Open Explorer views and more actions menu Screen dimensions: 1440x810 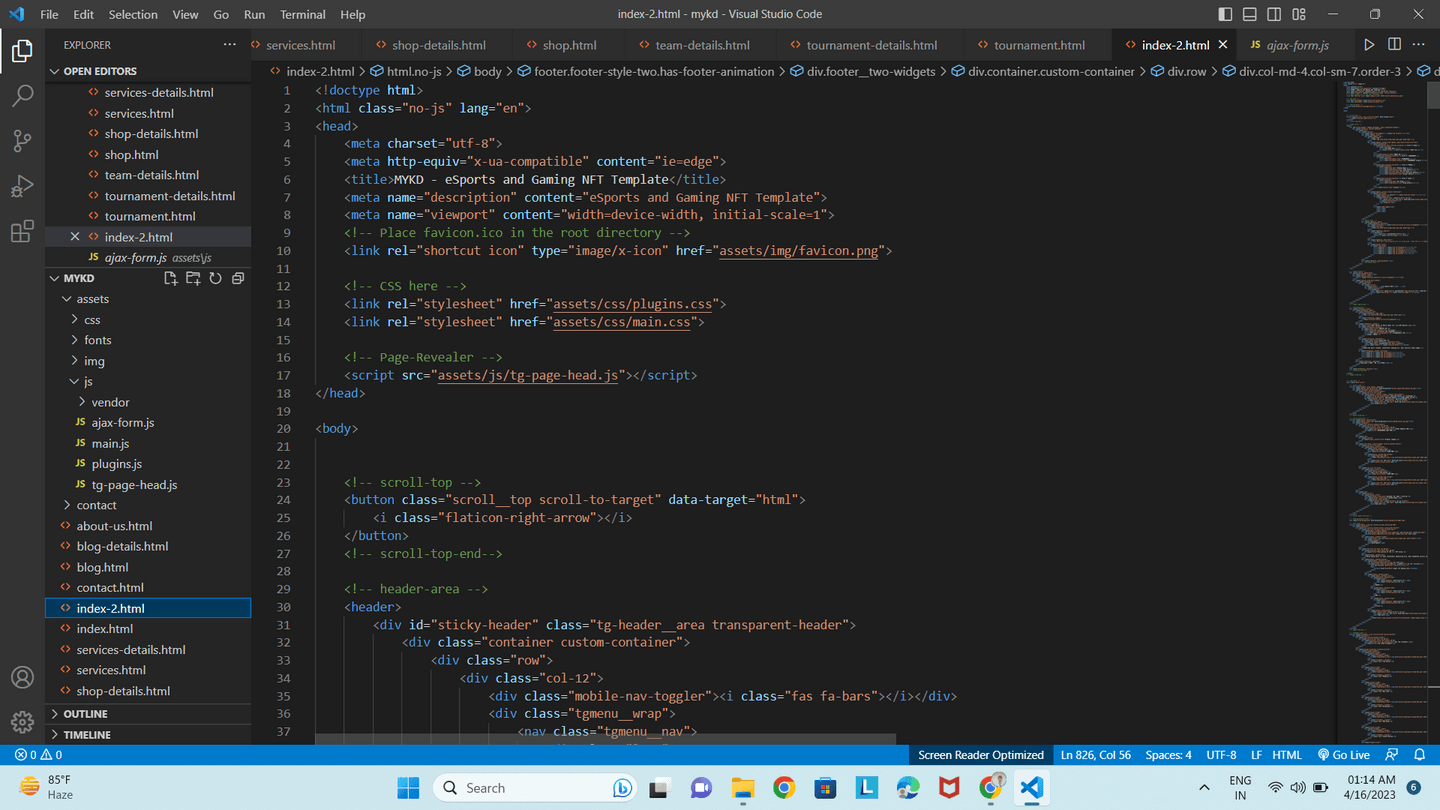pos(230,45)
